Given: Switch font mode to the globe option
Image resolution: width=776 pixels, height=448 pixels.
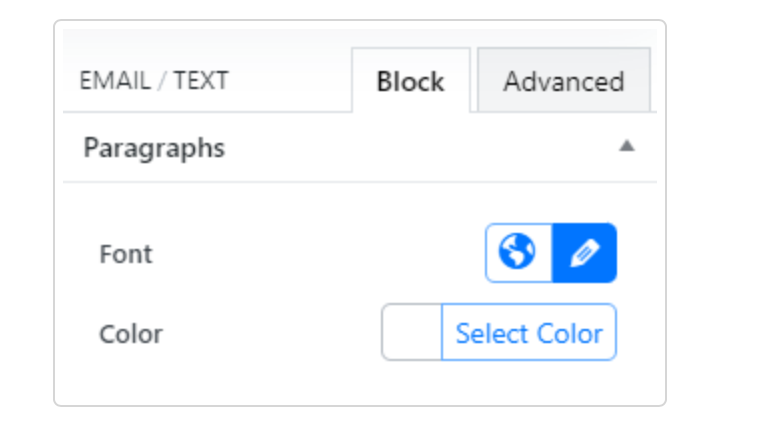Looking at the screenshot, I should [x=518, y=253].
